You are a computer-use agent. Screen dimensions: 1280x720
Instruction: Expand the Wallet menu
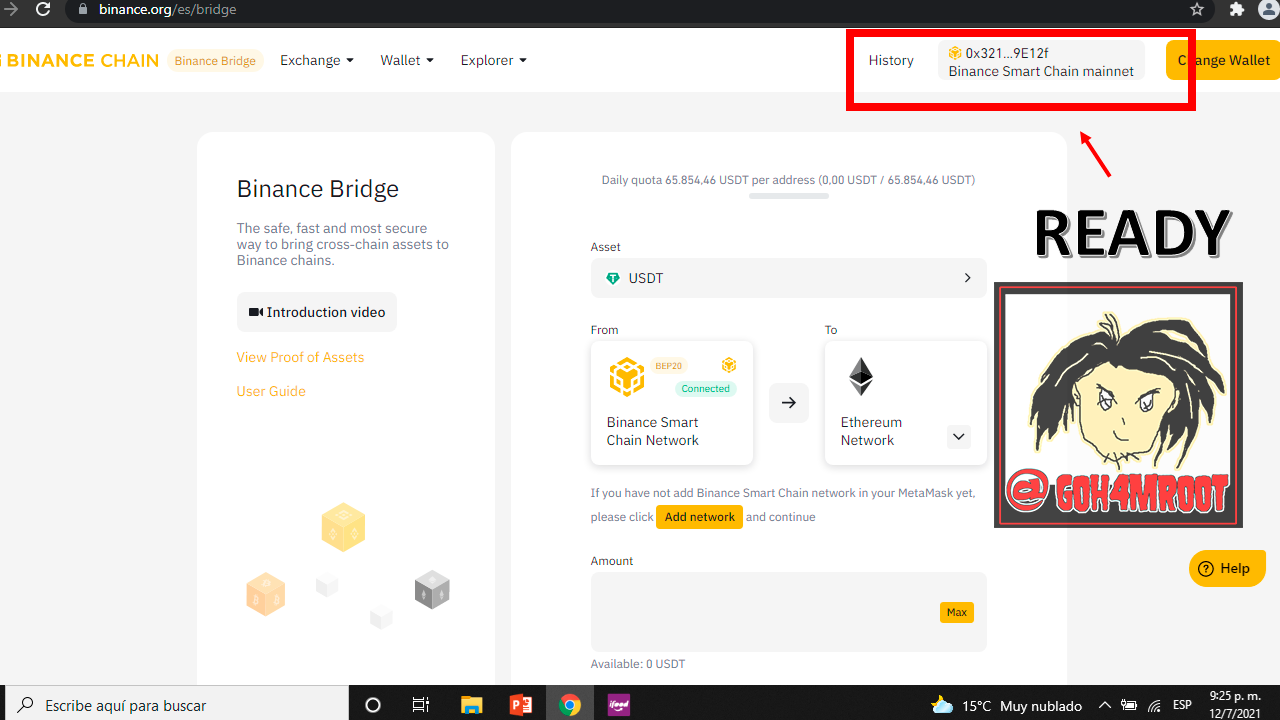407,60
